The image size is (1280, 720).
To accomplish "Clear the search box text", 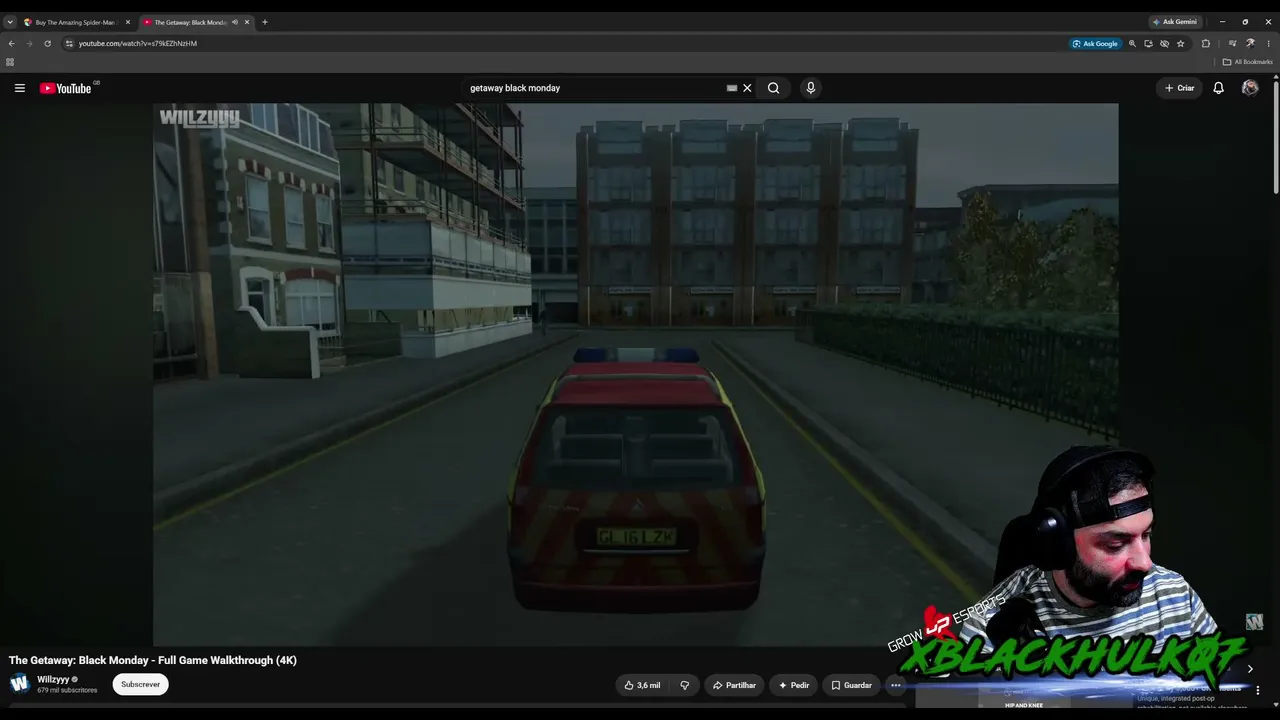I will click(x=747, y=88).
